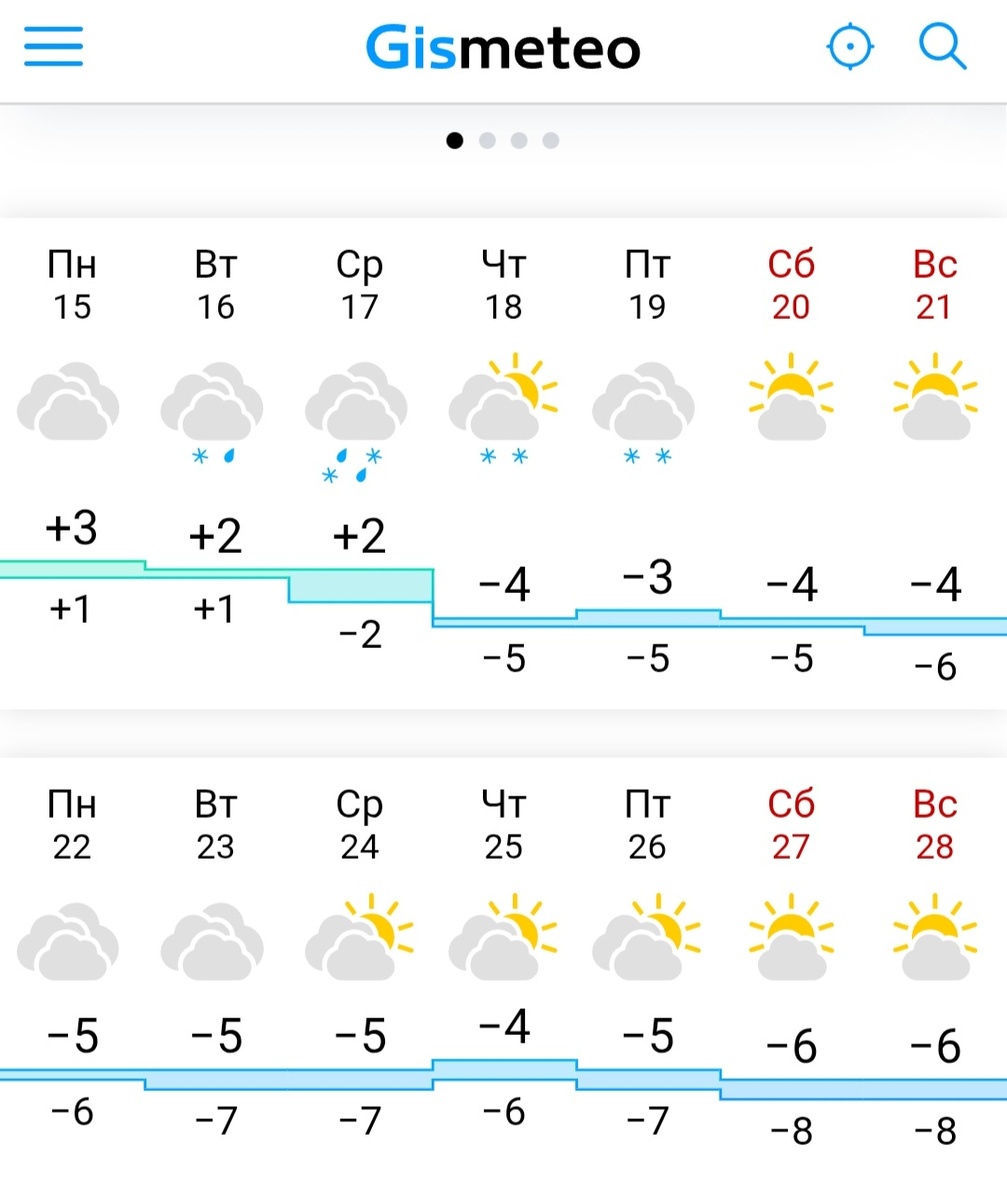Select the first carousel page dot
Screen dimensions: 1007x1200
(x=455, y=140)
